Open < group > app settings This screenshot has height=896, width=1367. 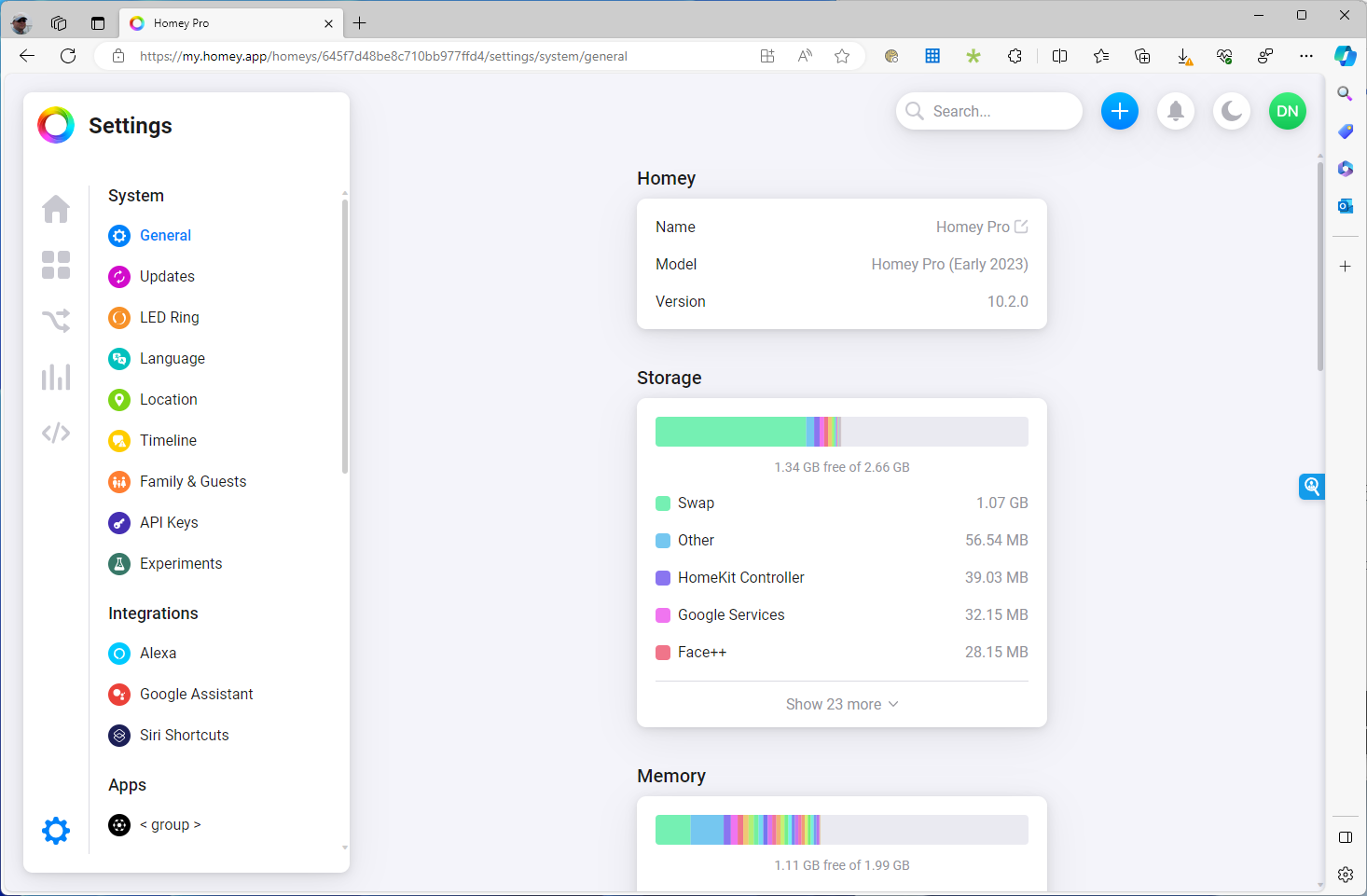tap(171, 825)
